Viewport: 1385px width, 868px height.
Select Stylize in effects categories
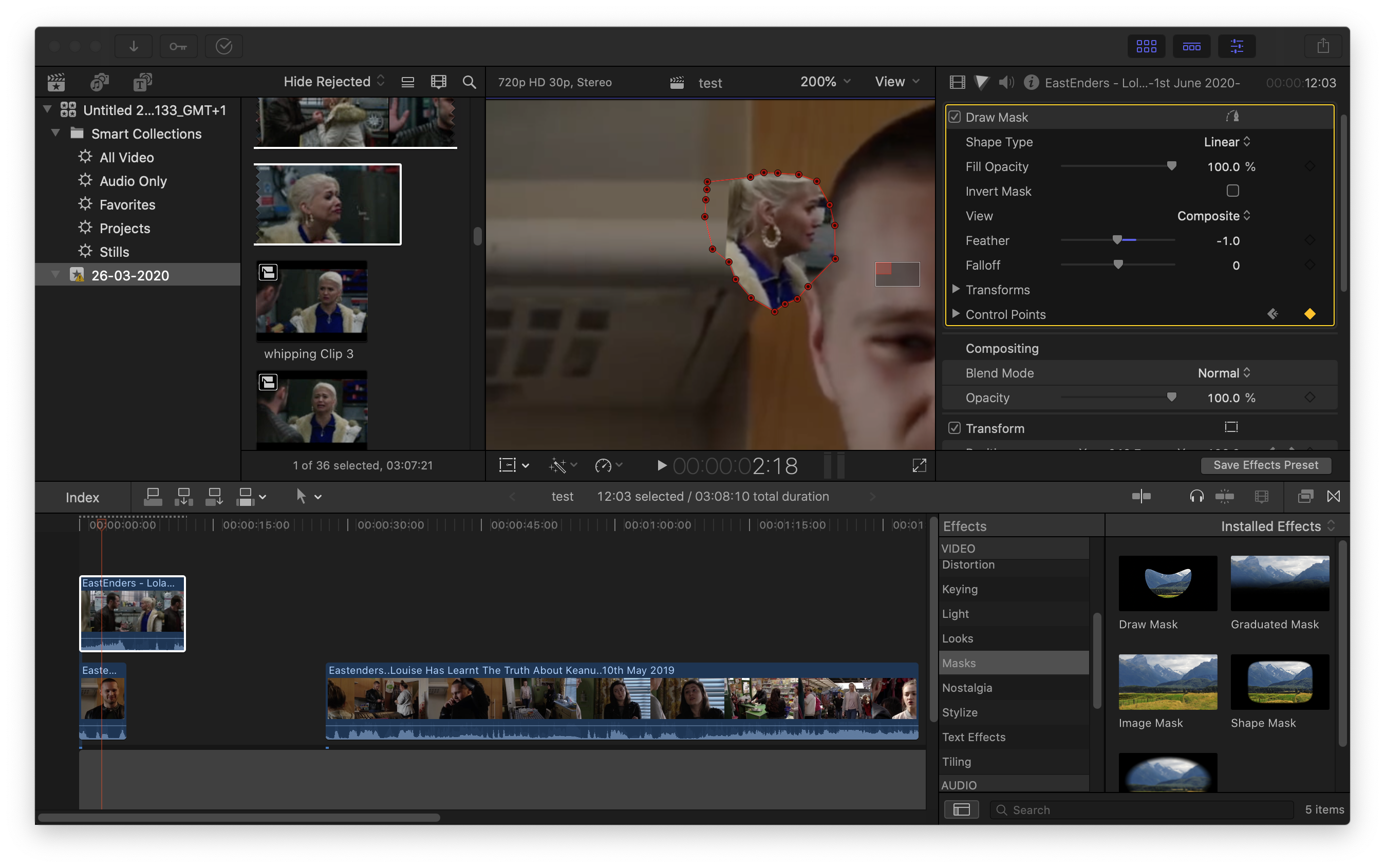pos(960,712)
